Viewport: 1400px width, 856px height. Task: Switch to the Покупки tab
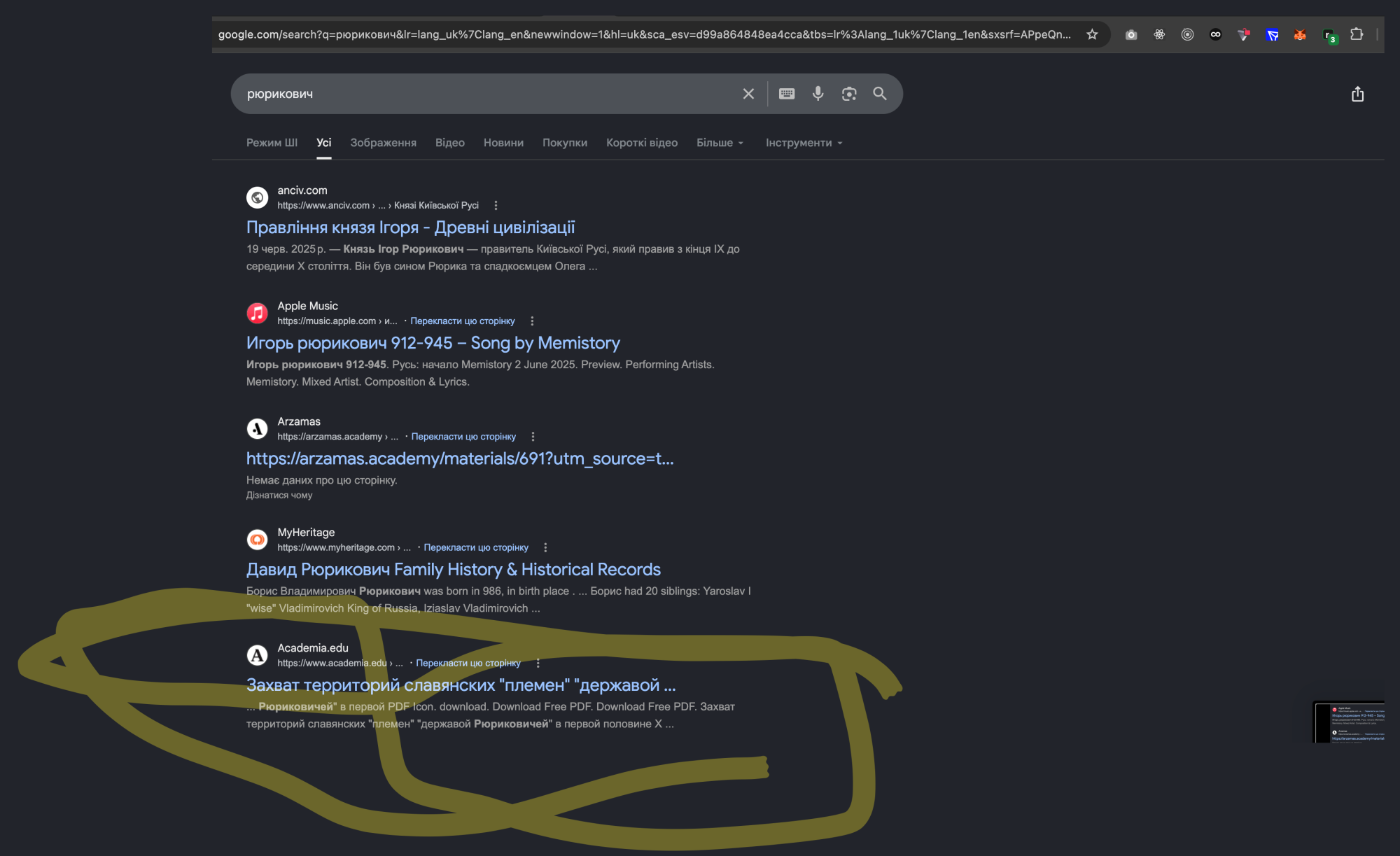coord(565,143)
